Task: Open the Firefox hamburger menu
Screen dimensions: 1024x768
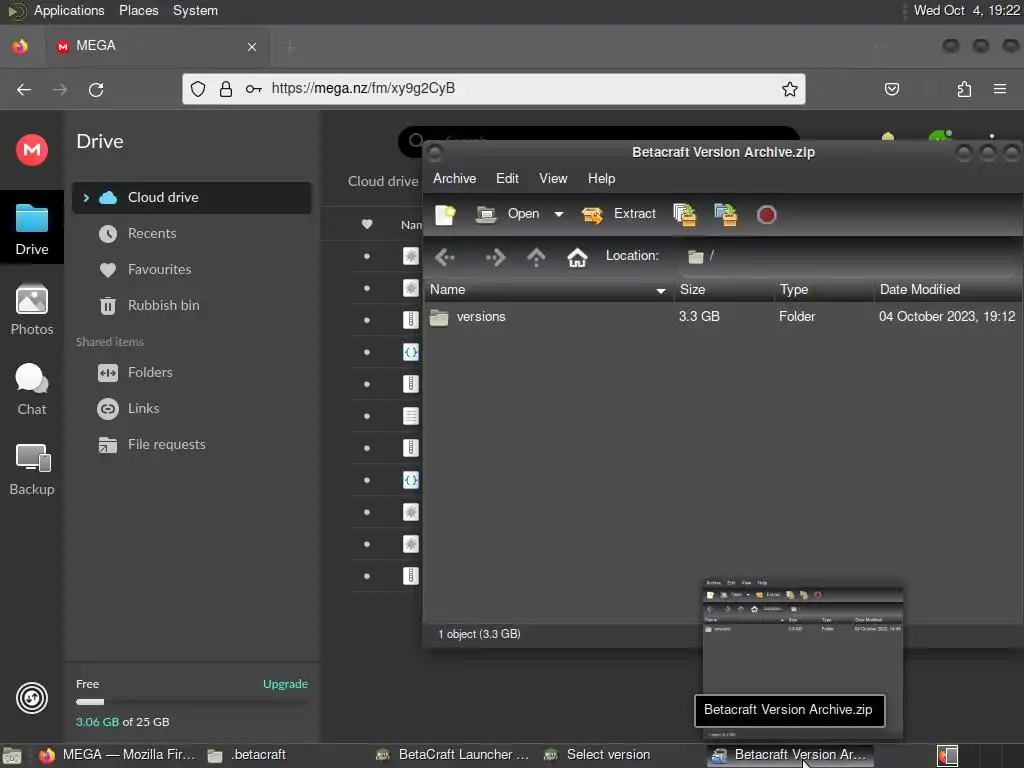Action: coord(999,89)
